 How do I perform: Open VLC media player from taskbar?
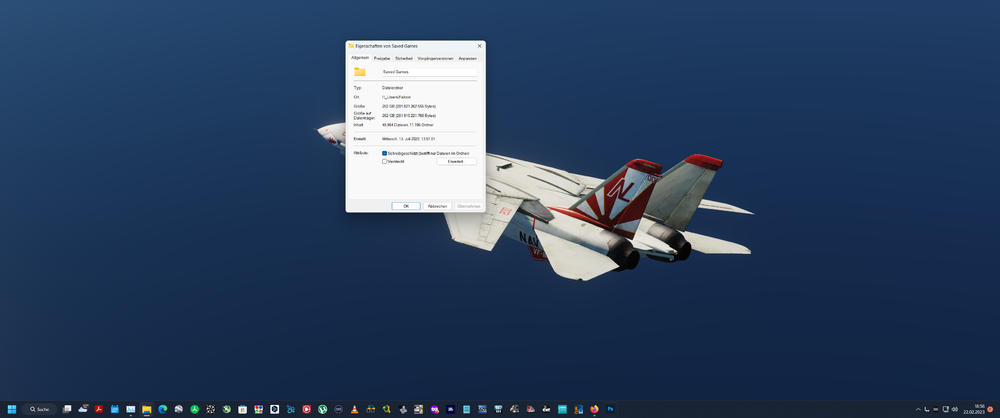354,409
